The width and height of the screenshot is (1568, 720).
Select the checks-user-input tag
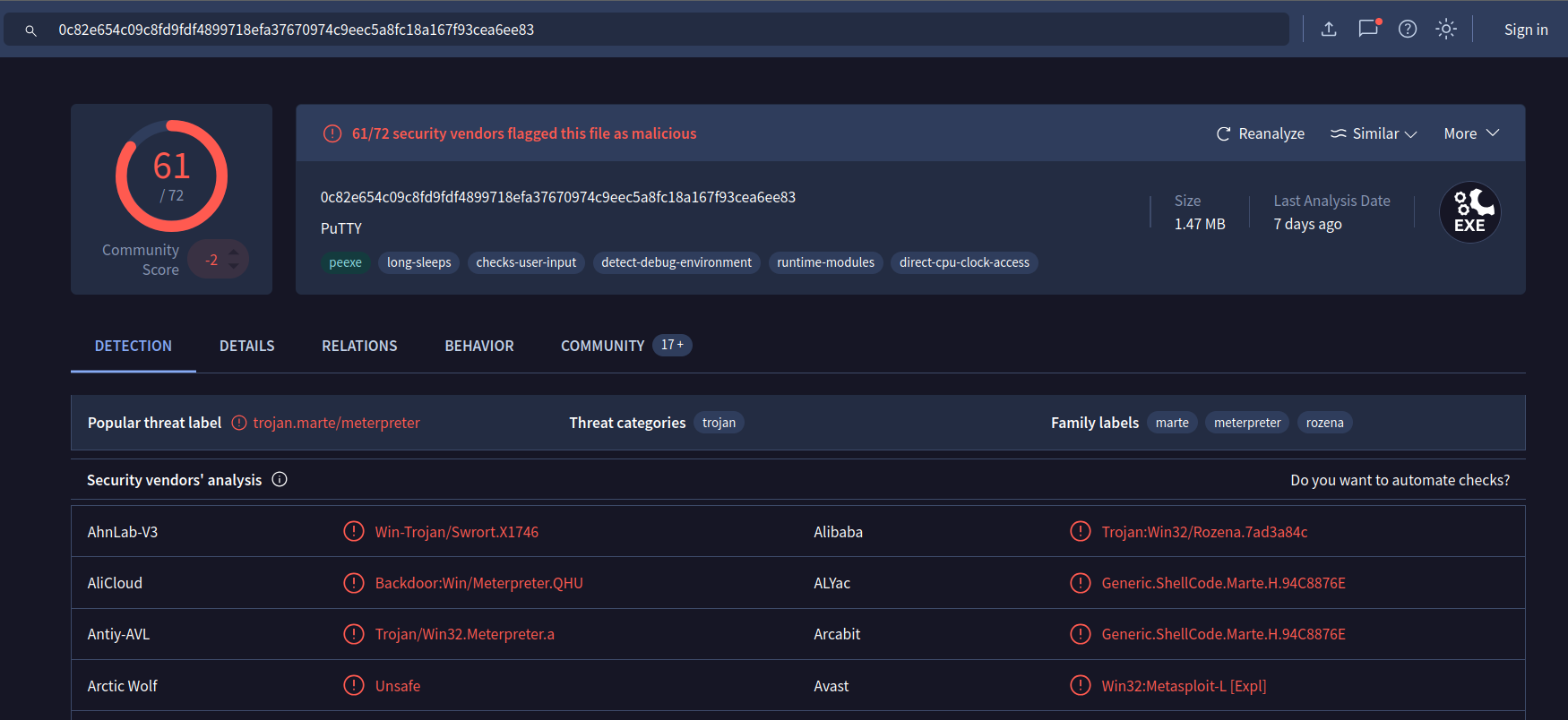(526, 262)
